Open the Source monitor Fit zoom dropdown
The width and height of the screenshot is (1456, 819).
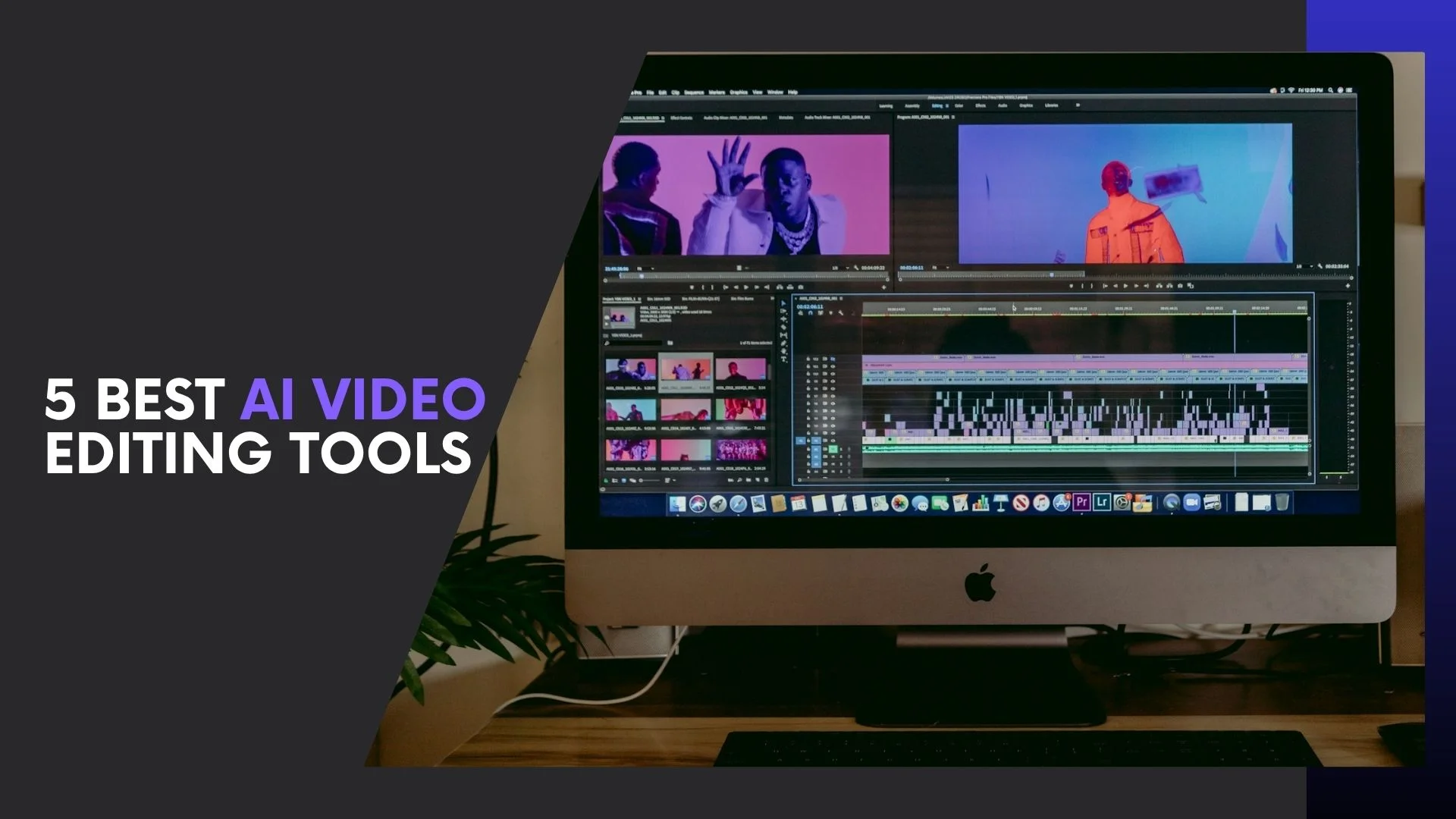tap(644, 268)
